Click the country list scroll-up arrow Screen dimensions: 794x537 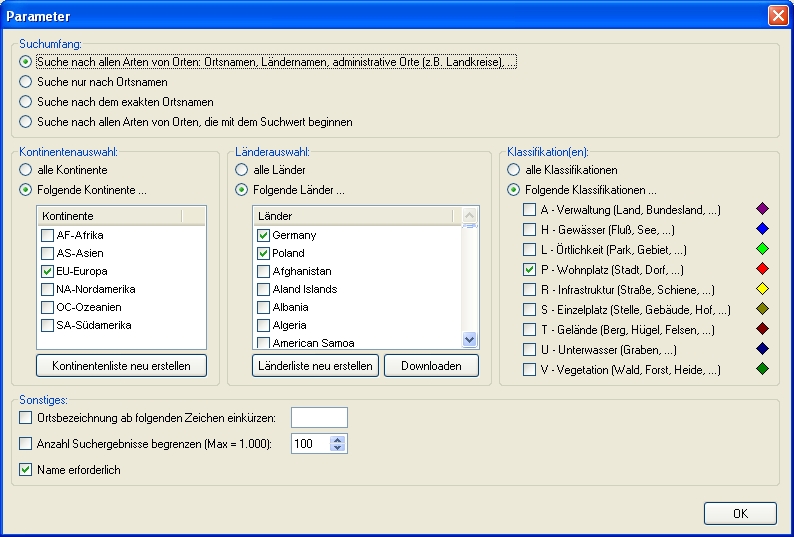click(x=469, y=215)
